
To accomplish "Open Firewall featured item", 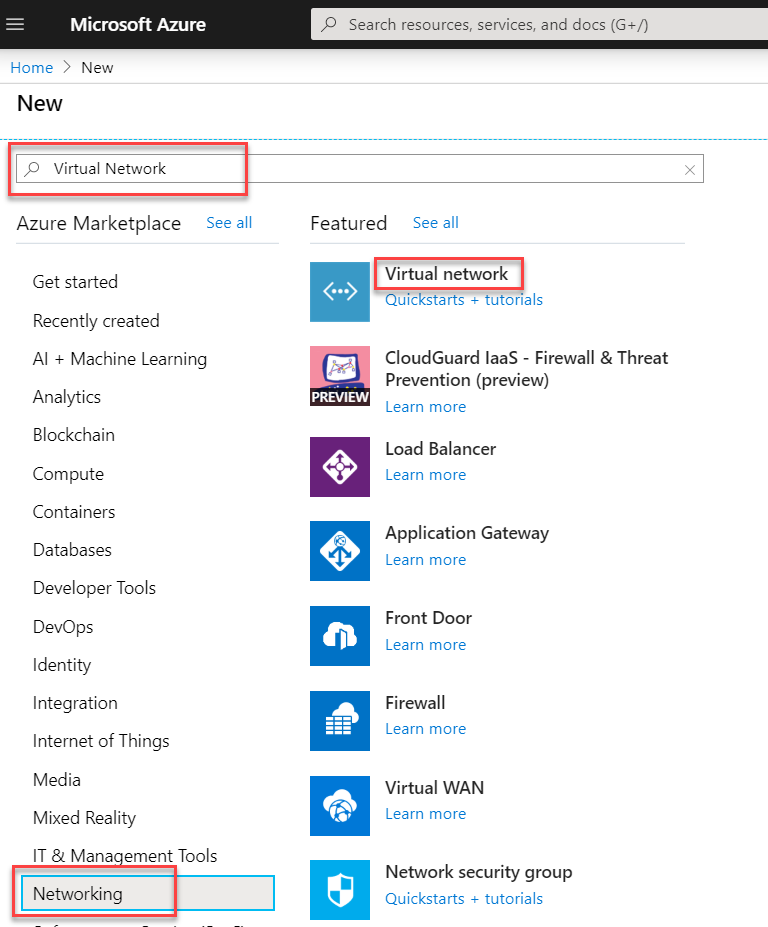I will 415,703.
